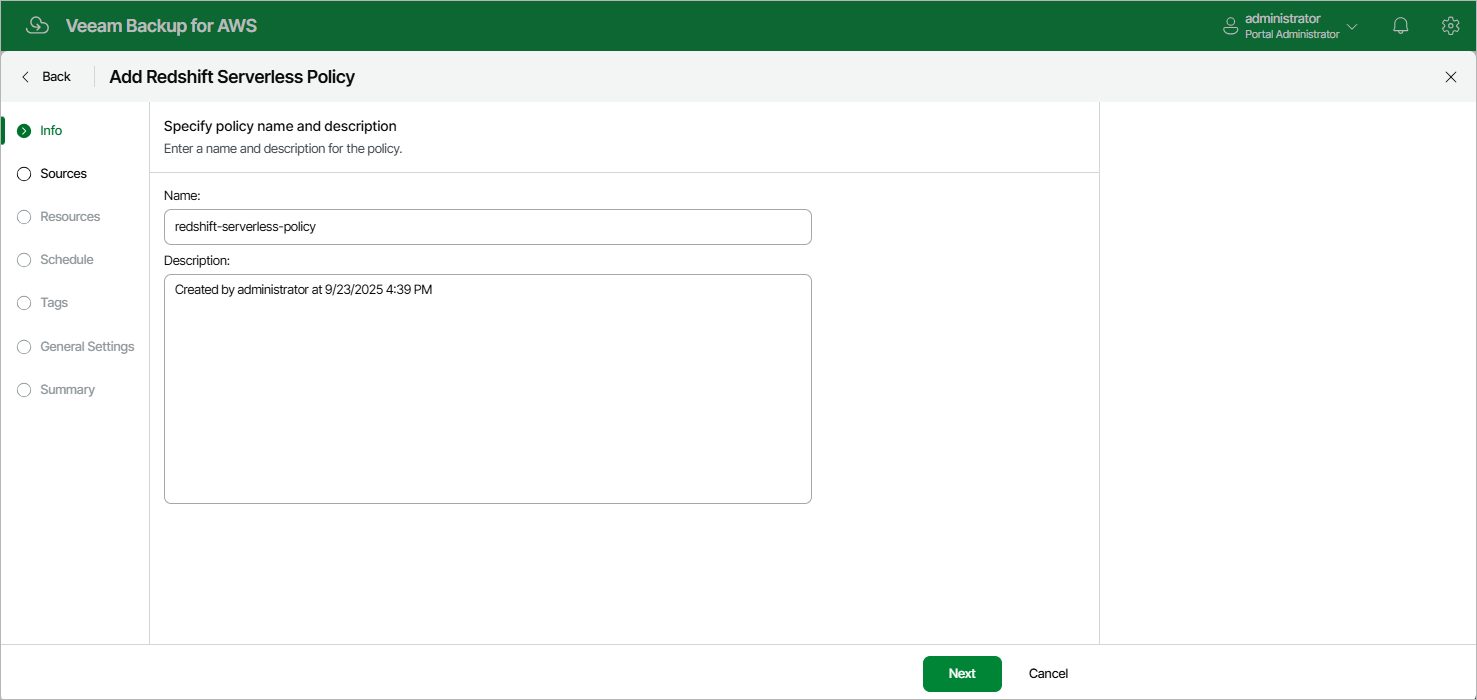Click the Veeam cloud logo icon

[x=37, y=26]
